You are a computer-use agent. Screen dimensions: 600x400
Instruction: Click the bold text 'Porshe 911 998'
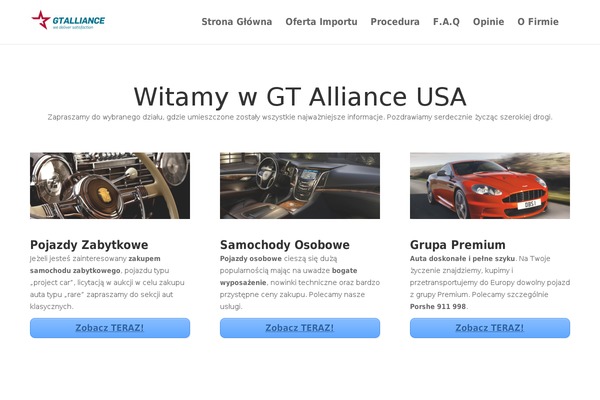click(438, 307)
